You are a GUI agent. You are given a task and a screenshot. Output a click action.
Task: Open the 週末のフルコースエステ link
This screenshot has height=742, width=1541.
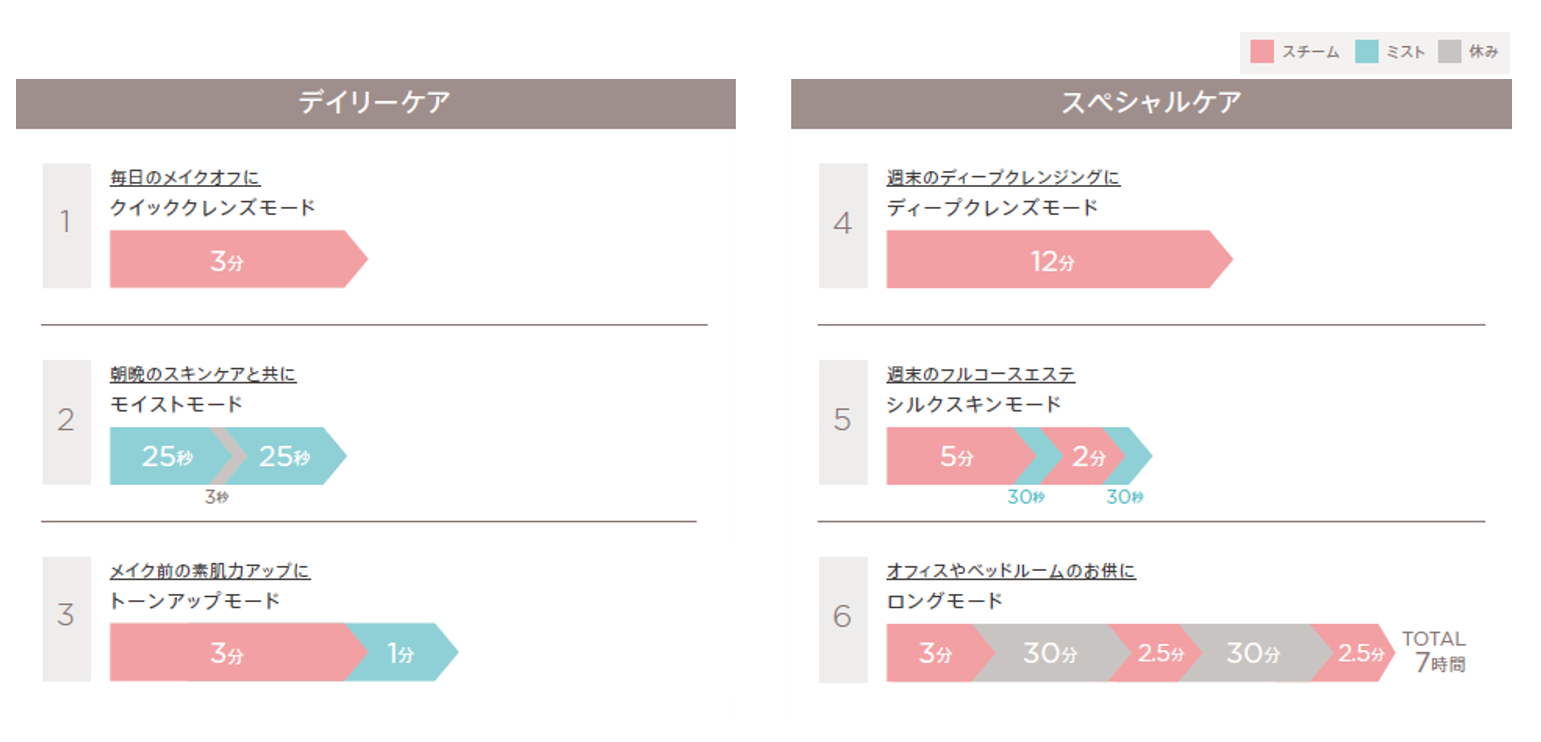coord(981,375)
